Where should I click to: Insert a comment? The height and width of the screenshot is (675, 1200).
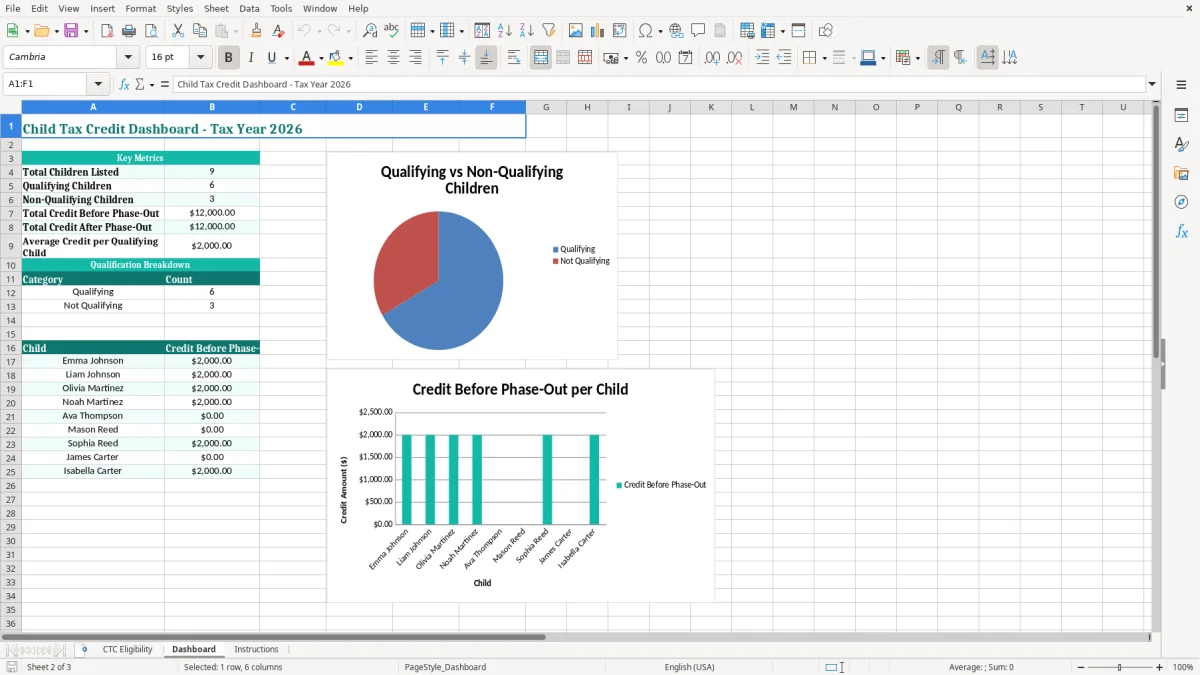coord(699,31)
